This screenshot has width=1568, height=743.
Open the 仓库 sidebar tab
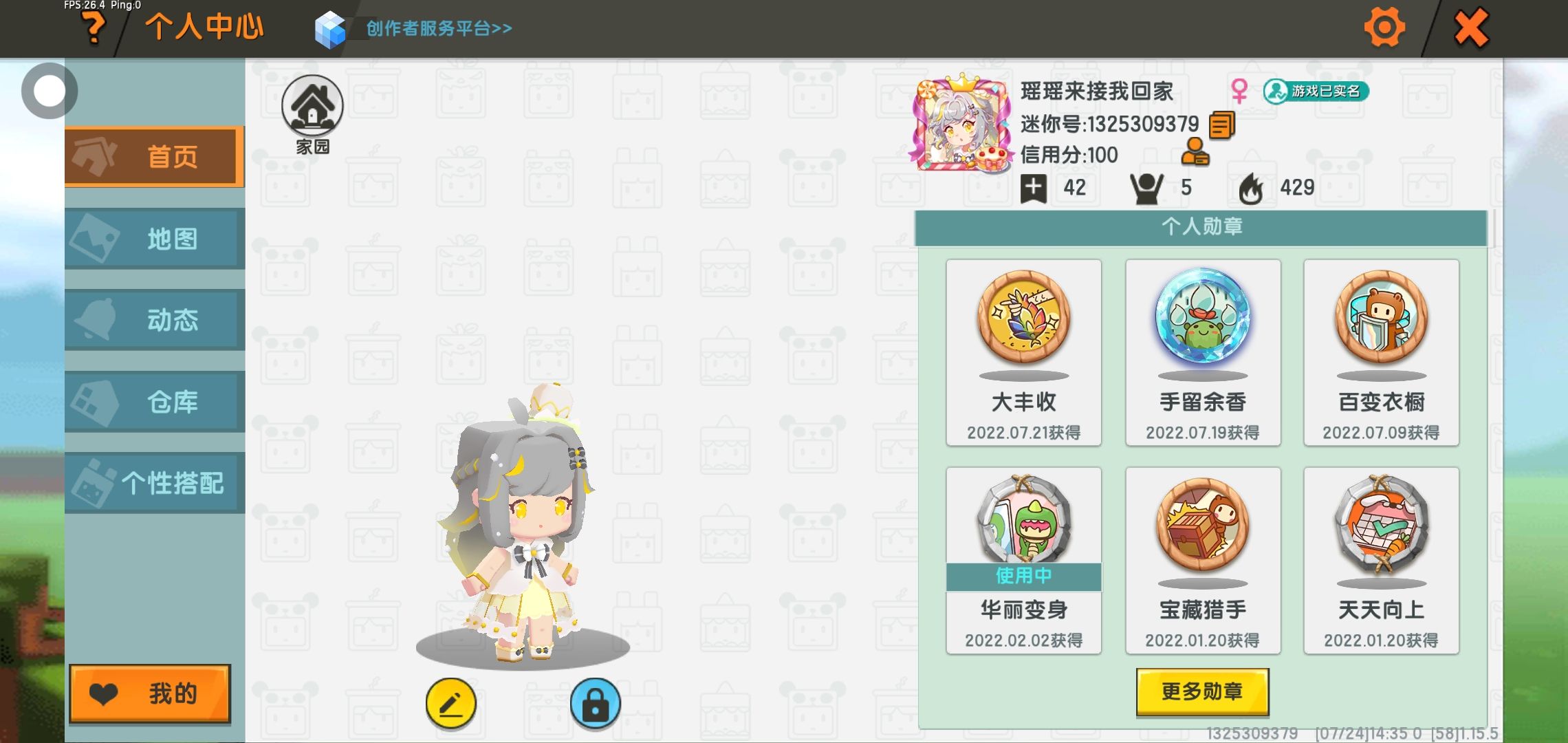click(155, 401)
